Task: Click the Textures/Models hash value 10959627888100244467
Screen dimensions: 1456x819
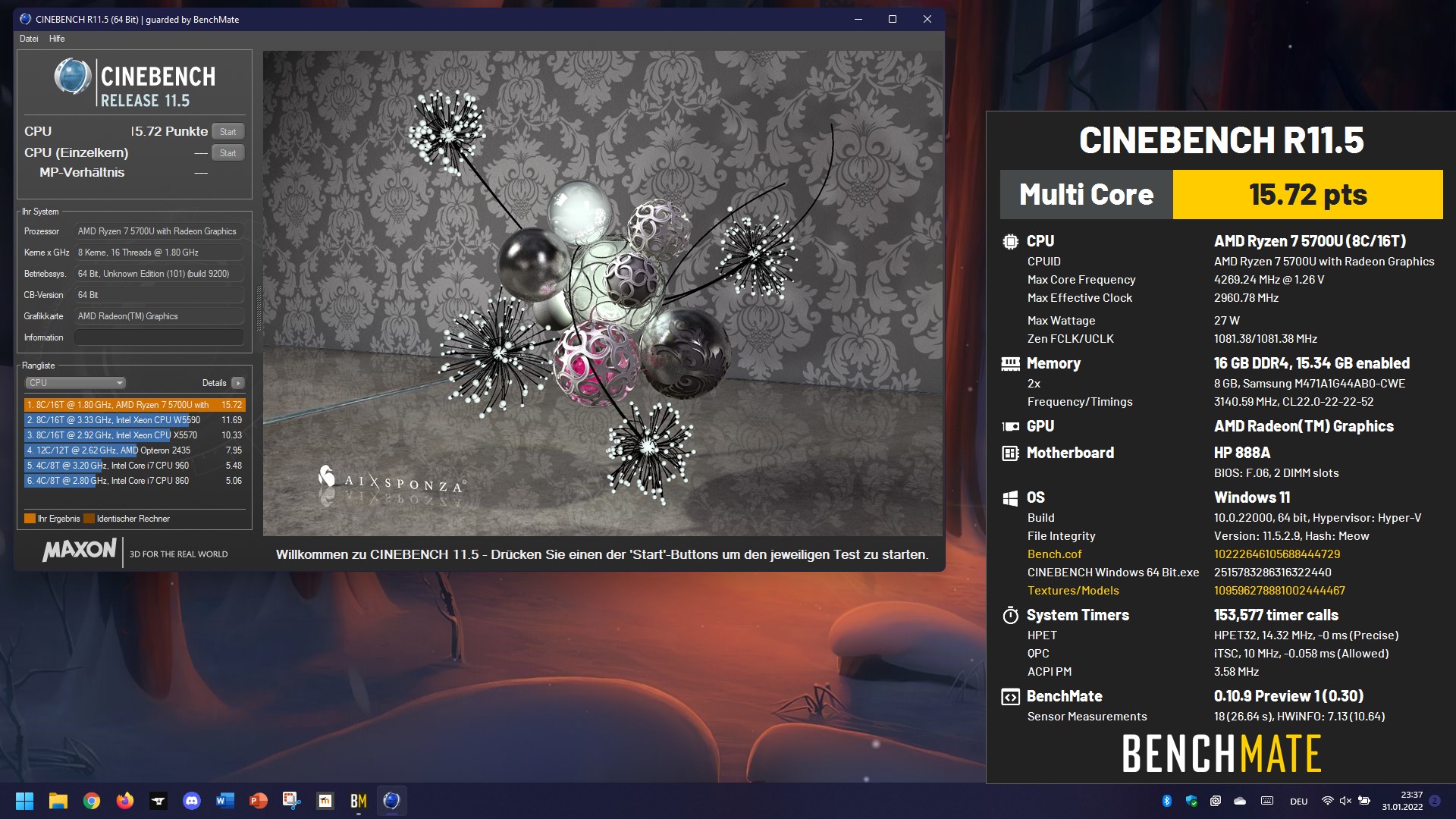Action: coord(1279,591)
